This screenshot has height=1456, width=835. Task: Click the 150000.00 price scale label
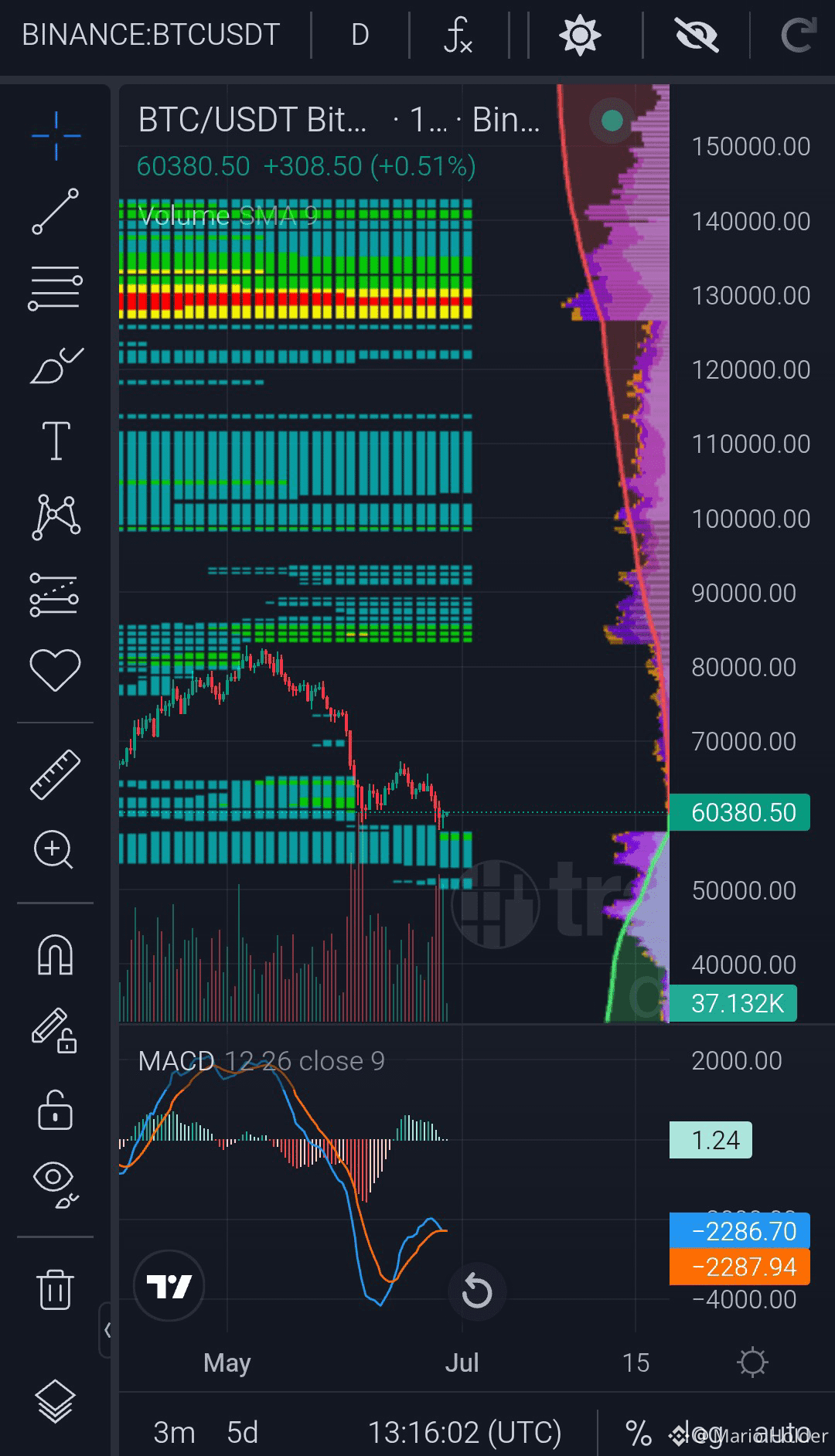tap(751, 146)
